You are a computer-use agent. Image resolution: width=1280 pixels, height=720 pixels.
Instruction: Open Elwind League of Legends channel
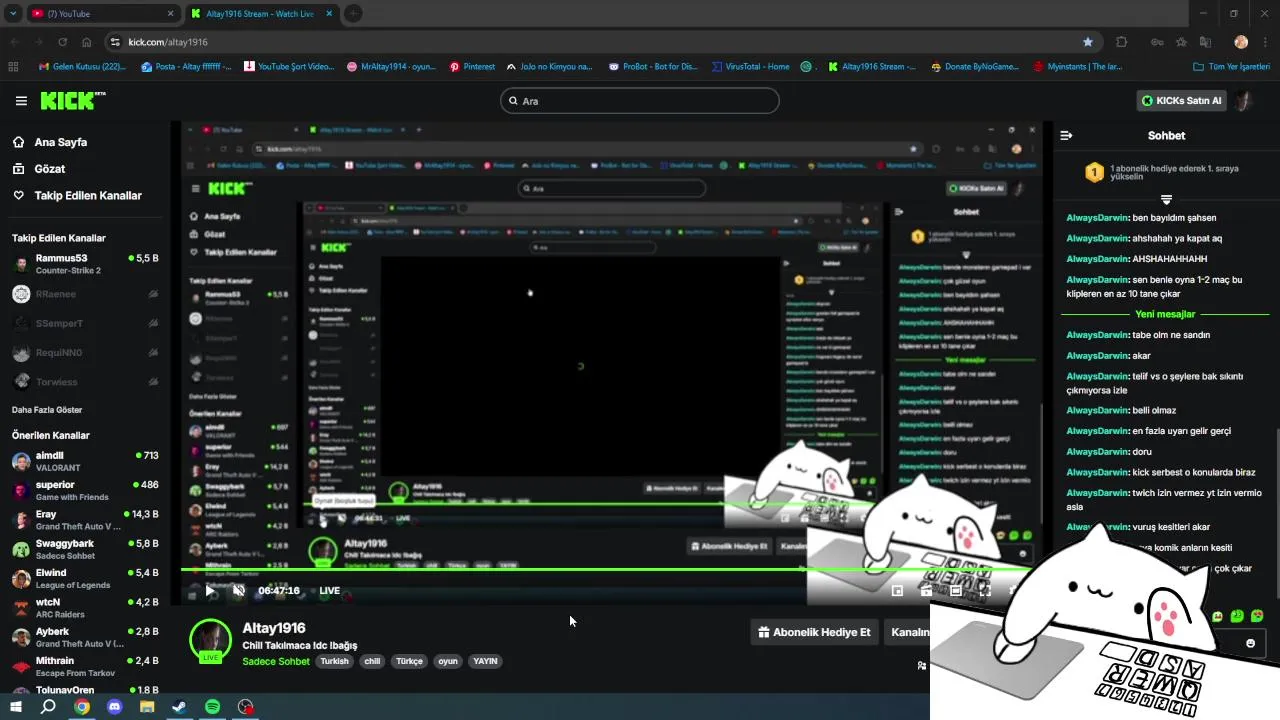pos(85,578)
